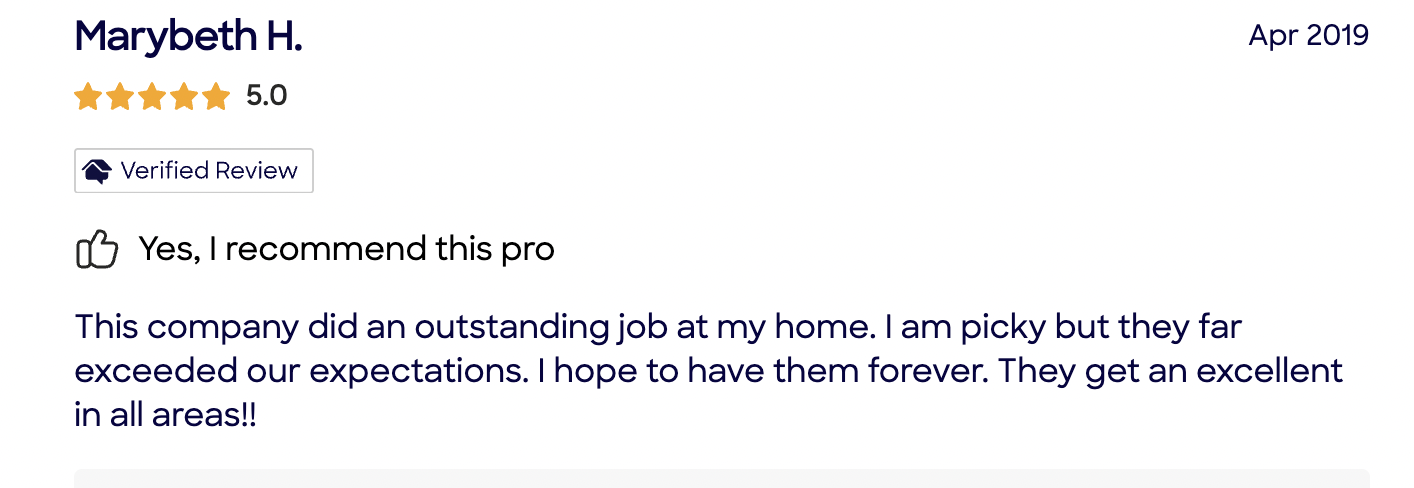Click reviewer name Marybeth H.
Screen dimensions: 1414x488
click(188, 38)
